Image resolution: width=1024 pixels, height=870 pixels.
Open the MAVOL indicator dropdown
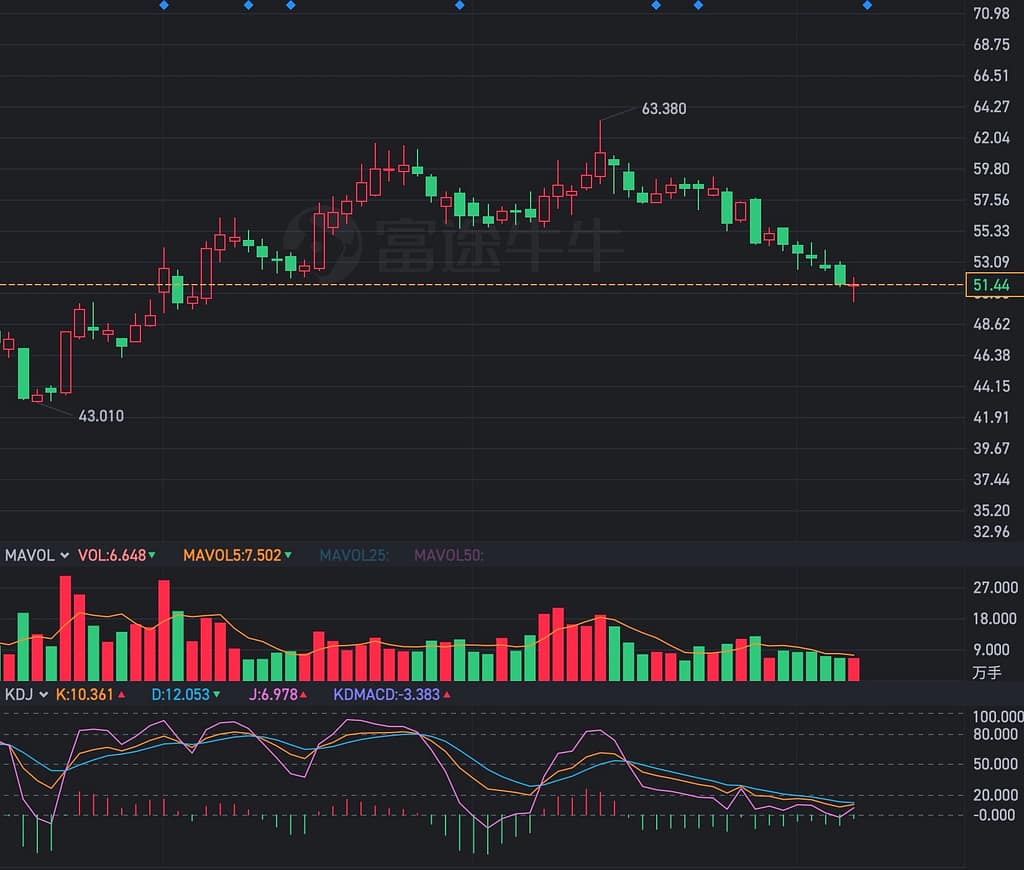tap(64, 555)
